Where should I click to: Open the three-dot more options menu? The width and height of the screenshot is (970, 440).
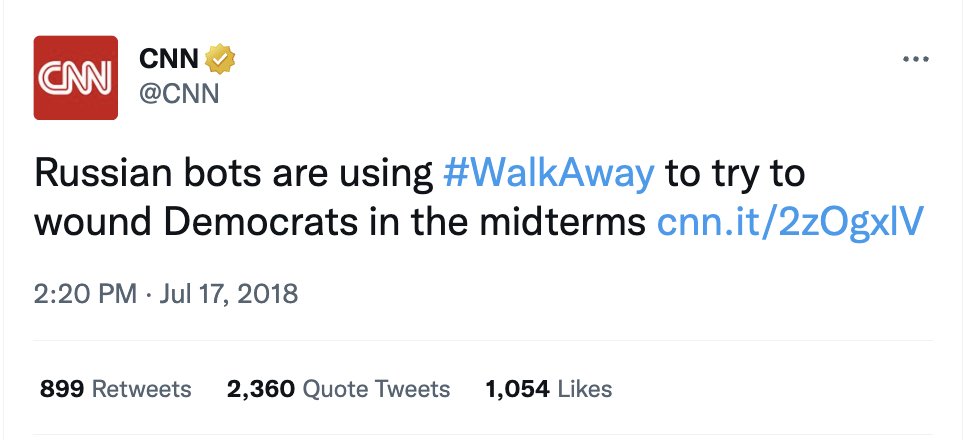916,60
